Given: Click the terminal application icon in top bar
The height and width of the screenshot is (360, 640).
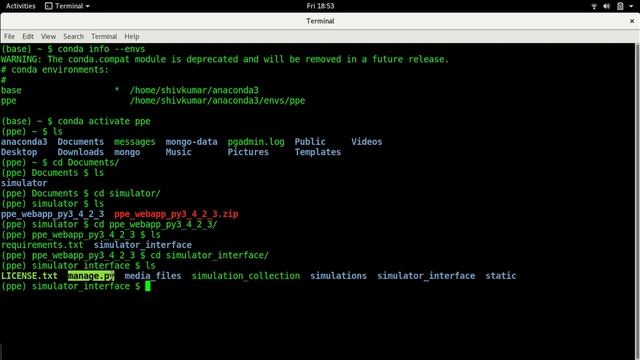Looking at the screenshot, I should pyautogui.click(x=49, y=6).
